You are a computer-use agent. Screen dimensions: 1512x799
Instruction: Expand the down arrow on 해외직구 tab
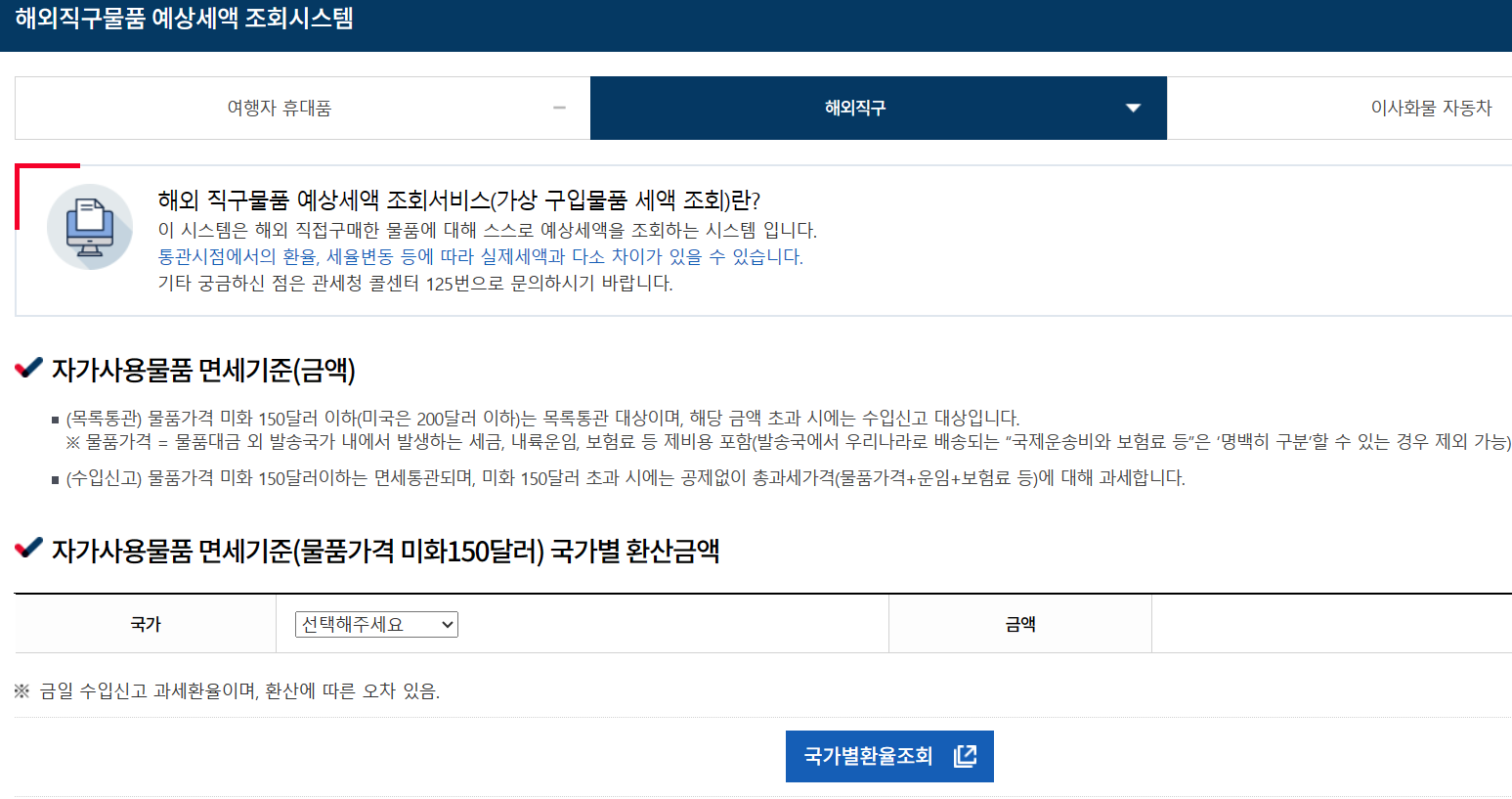coord(1133,108)
